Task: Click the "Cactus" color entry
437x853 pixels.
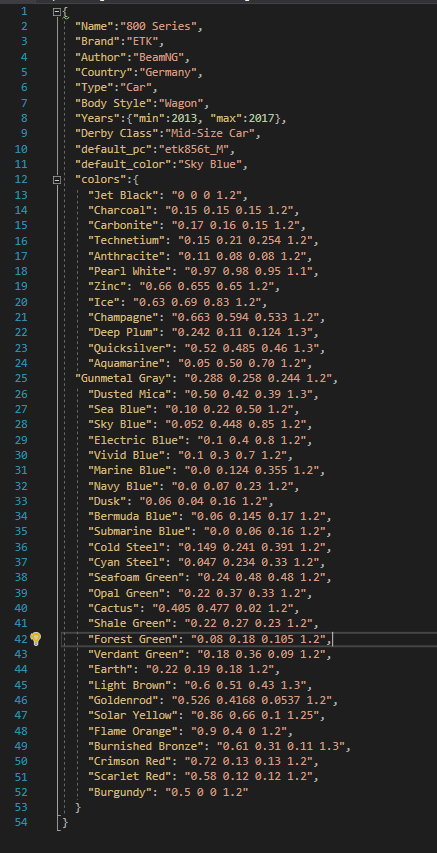Action: point(193,608)
